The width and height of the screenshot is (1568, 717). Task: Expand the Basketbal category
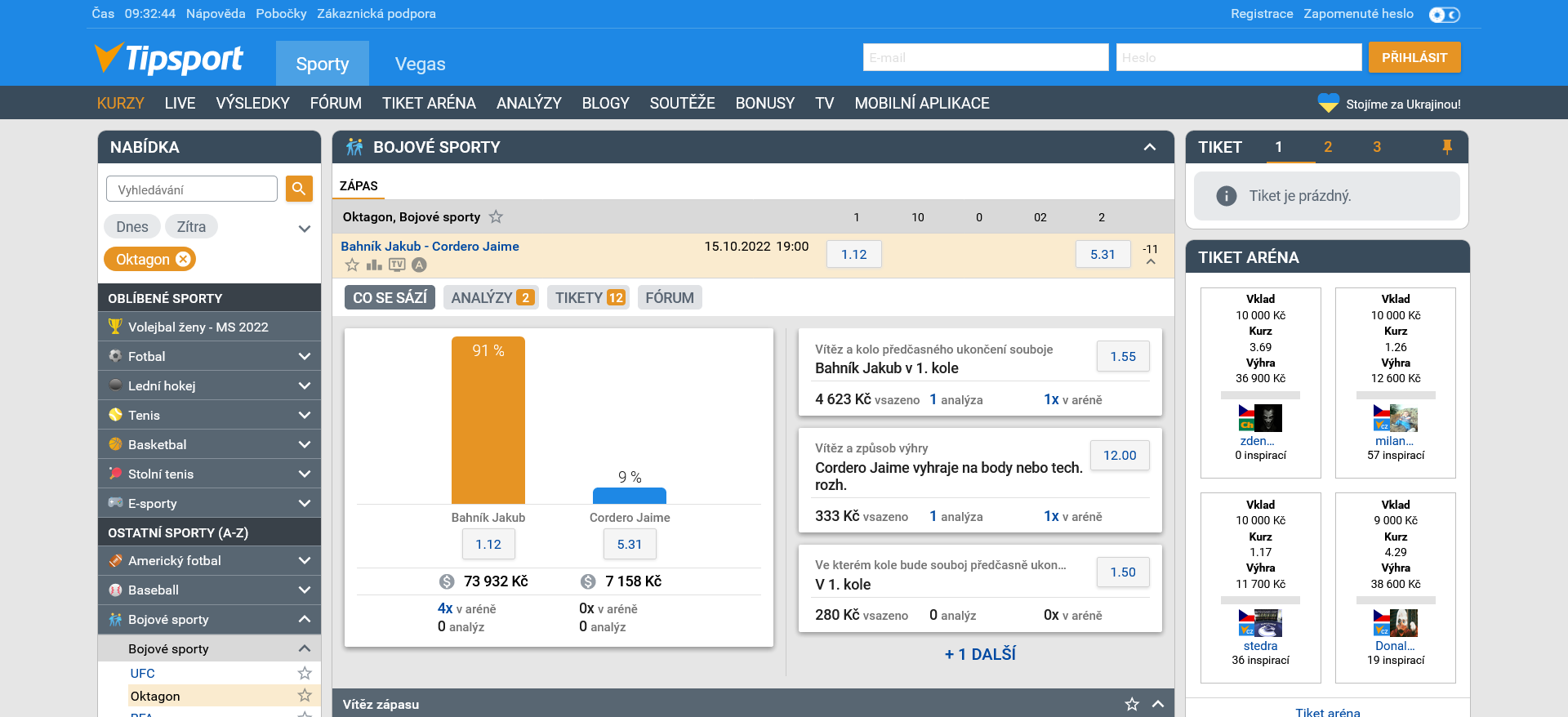click(305, 444)
